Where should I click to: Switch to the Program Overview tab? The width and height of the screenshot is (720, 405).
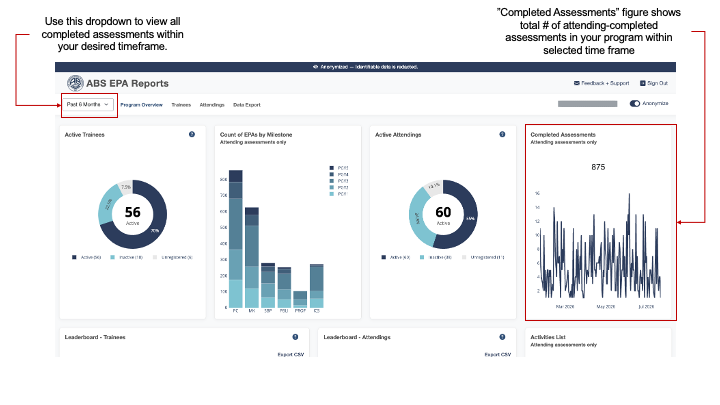pos(141,105)
